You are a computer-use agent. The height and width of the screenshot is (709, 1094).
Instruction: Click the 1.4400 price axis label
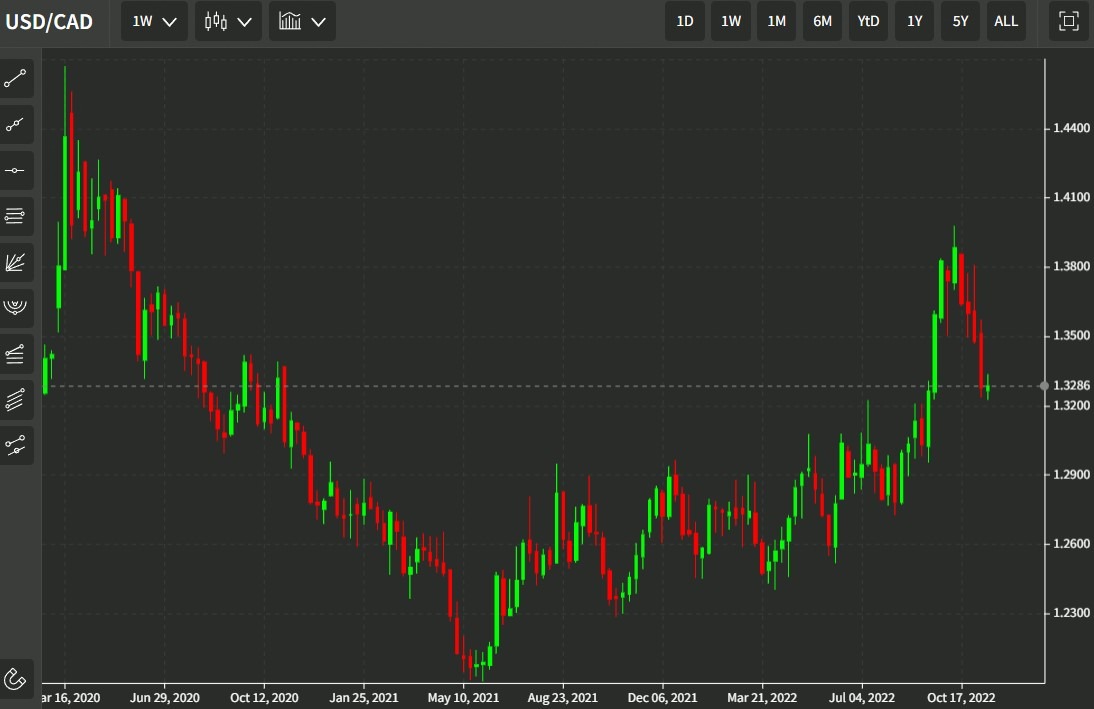tap(1071, 128)
